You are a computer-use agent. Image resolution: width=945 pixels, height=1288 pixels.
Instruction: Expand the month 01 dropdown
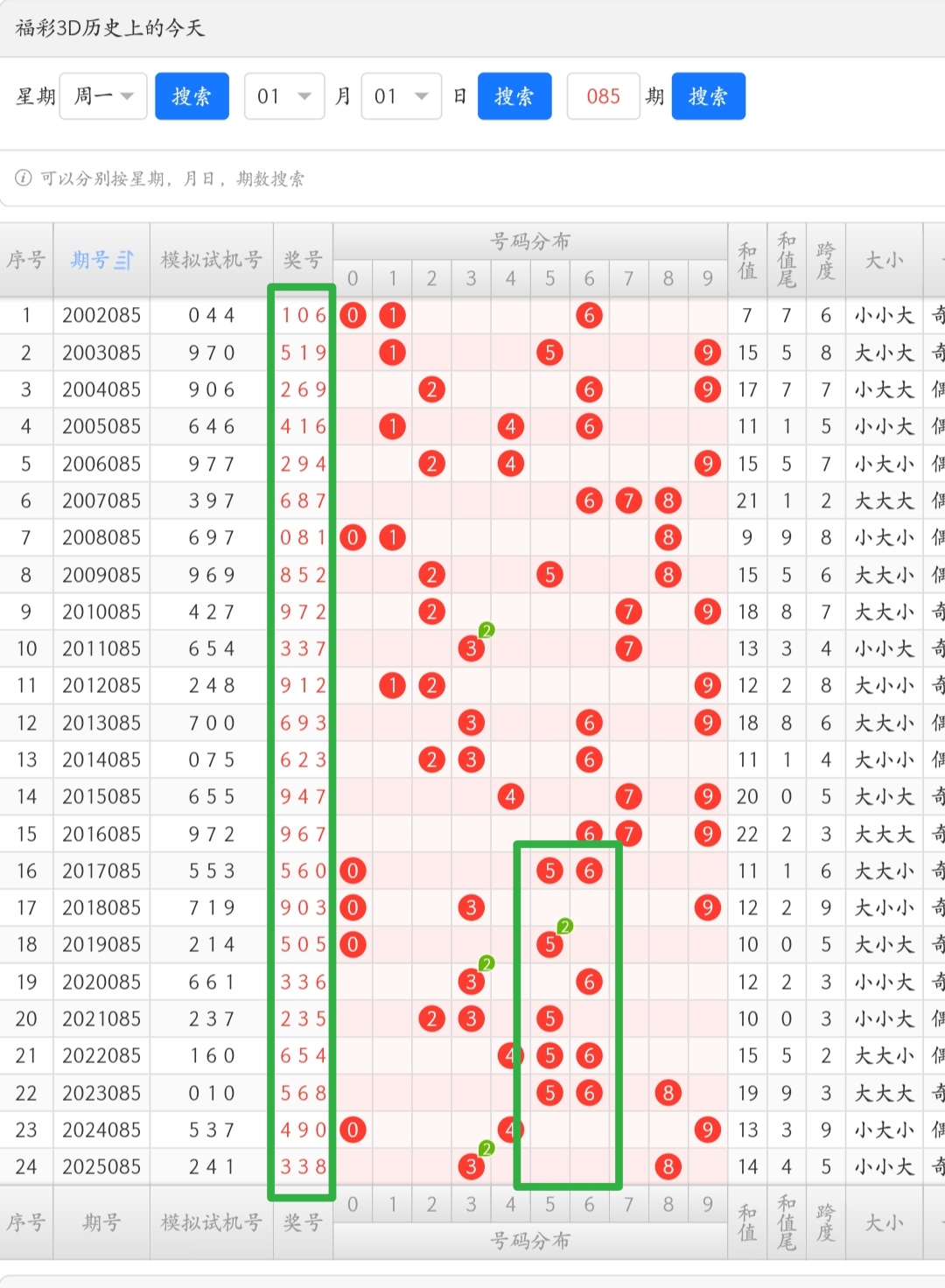tap(284, 96)
